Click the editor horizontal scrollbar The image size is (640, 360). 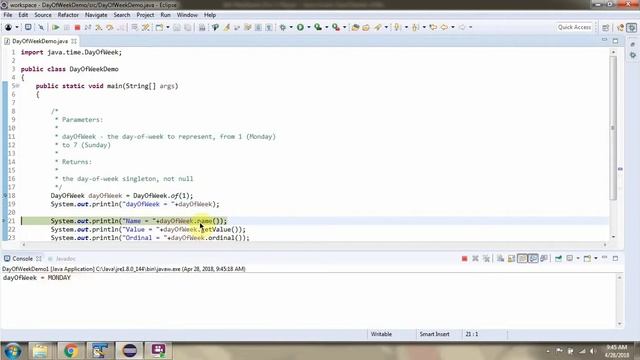(314, 244)
